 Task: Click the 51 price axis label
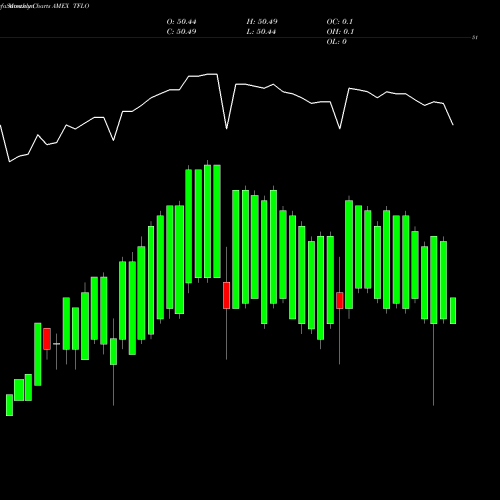(475, 38)
